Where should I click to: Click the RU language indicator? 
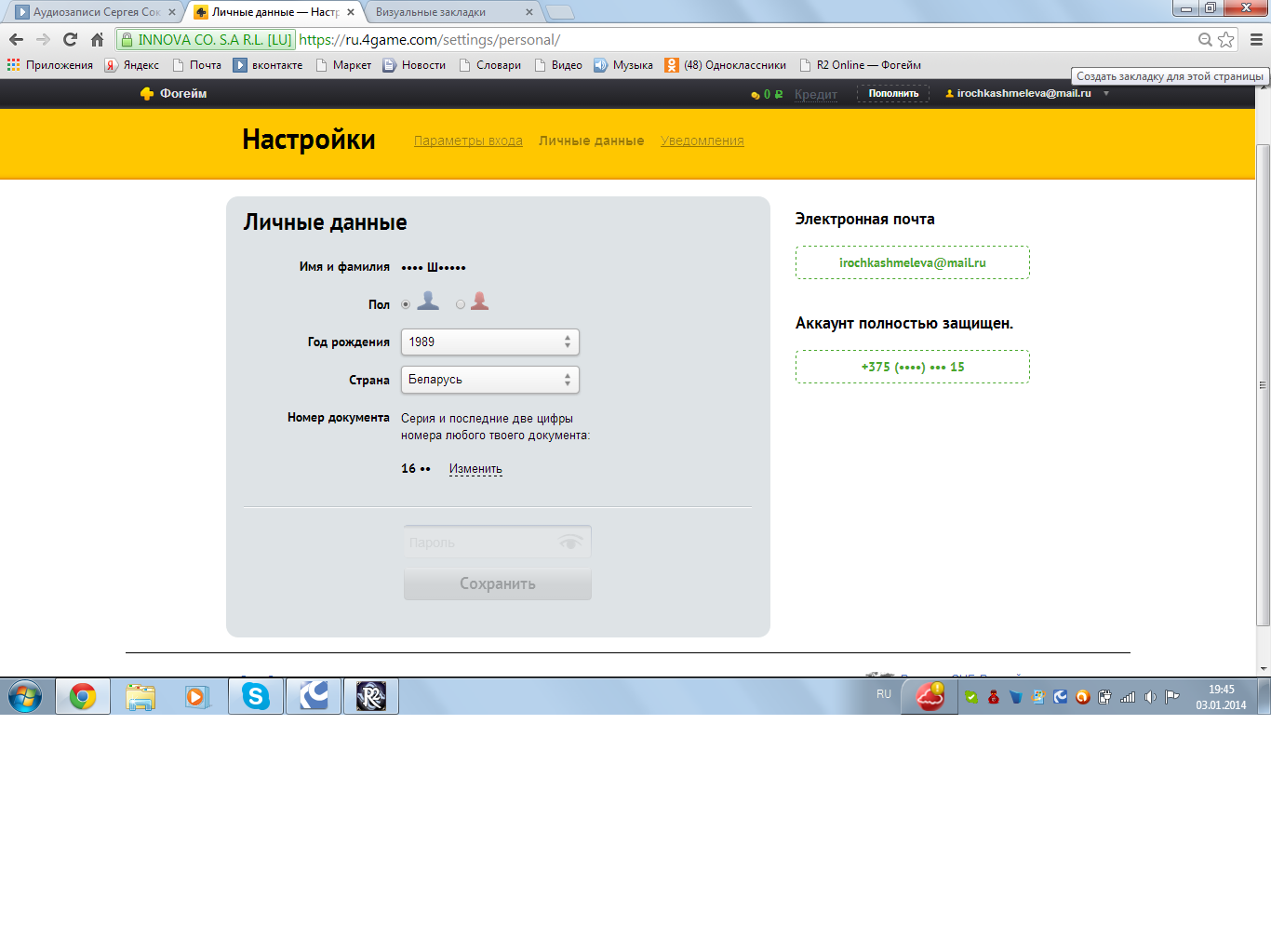click(884, 694)
